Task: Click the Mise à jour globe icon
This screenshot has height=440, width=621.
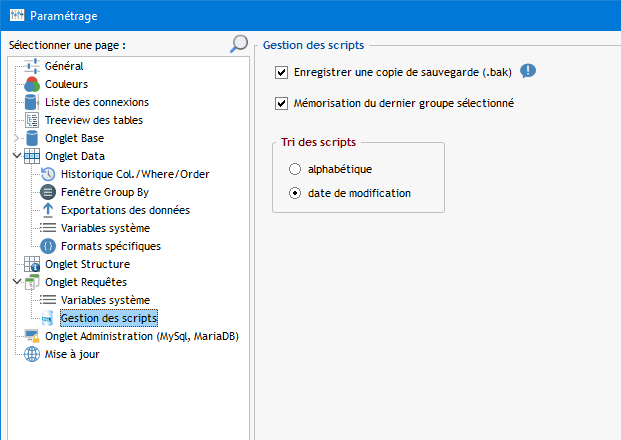Action: tap(32, 354)
